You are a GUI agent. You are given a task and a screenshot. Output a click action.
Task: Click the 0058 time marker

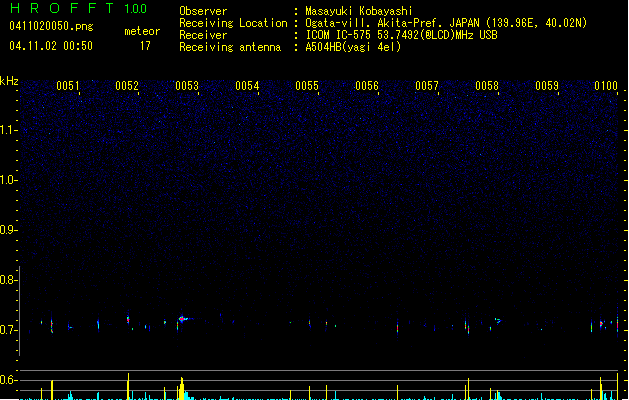coord(487,86)
